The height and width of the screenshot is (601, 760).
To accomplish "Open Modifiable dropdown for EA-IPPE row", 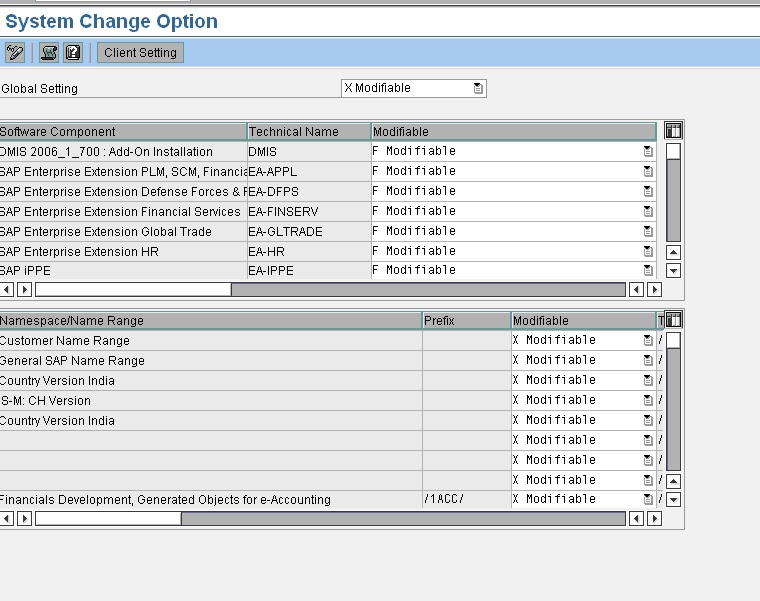I will tap(648, 270).
